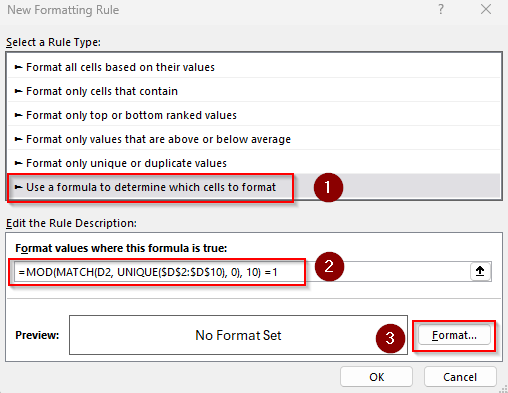Confirm the rule with OK
Viewport: 508px width, 393px height.
(376, 377)
